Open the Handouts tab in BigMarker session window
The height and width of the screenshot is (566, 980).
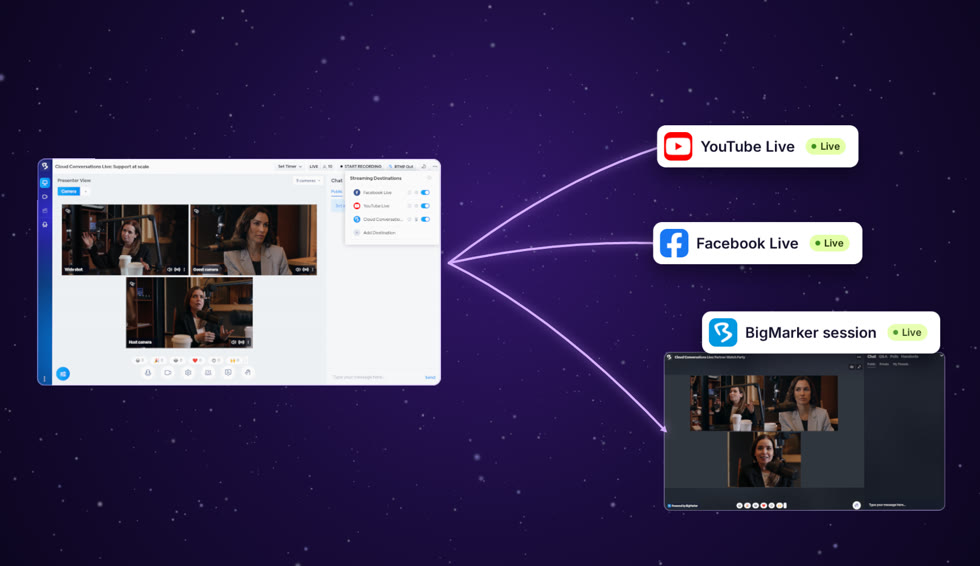coord(910,357)
